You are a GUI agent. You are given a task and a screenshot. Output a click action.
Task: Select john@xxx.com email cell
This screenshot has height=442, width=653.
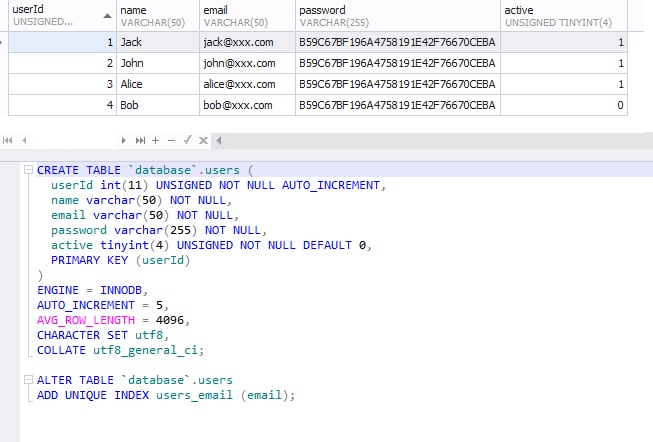point(247,63)
